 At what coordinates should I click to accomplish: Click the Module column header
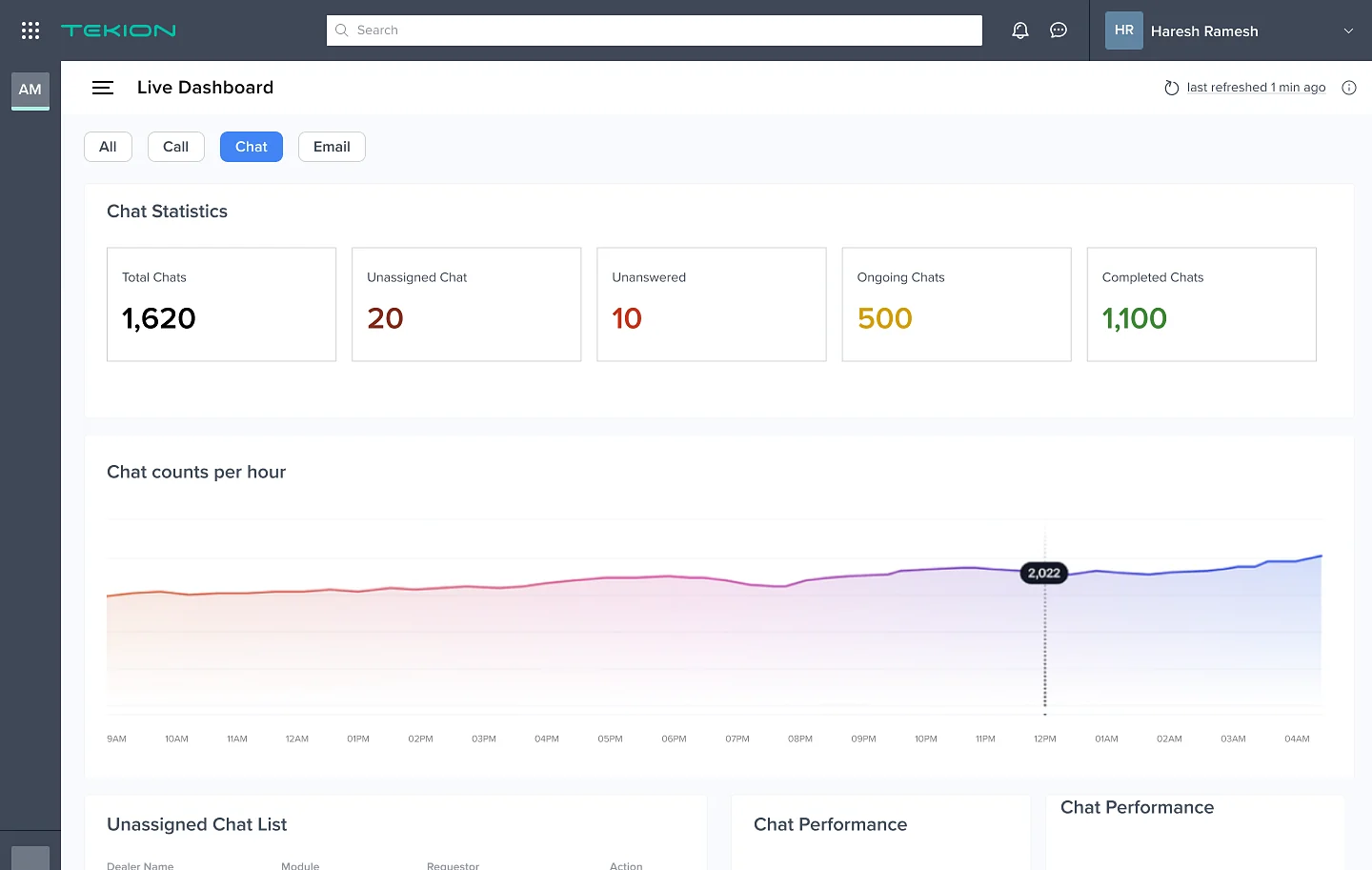coord(300,865)
